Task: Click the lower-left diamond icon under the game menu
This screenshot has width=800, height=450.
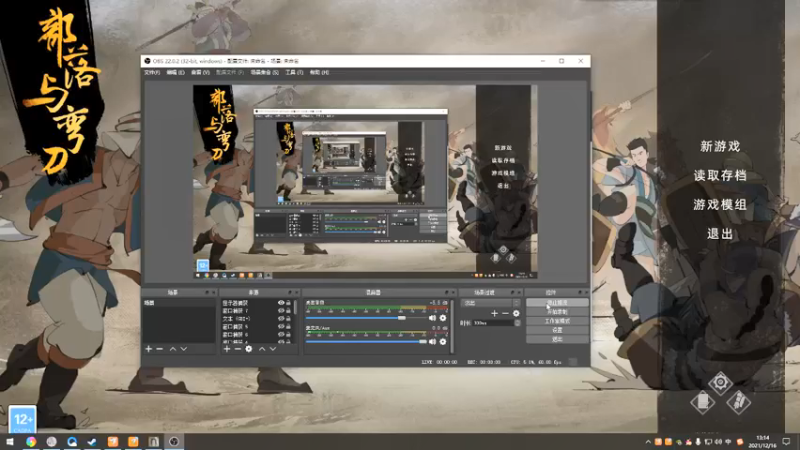Action: [x=702, y=402]
